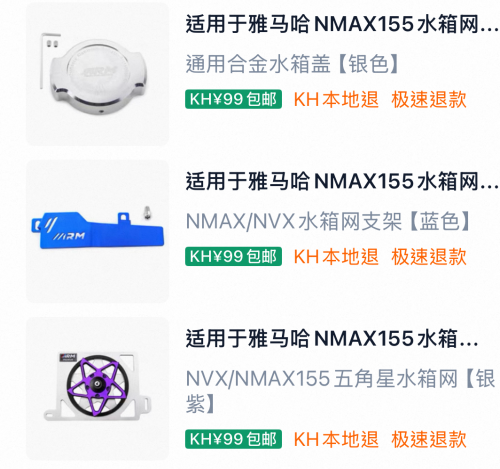Open first 适用于雅马哈 NMAX155 水箱网 title
This screenshot has height=469, width=500.
(342, 24)
